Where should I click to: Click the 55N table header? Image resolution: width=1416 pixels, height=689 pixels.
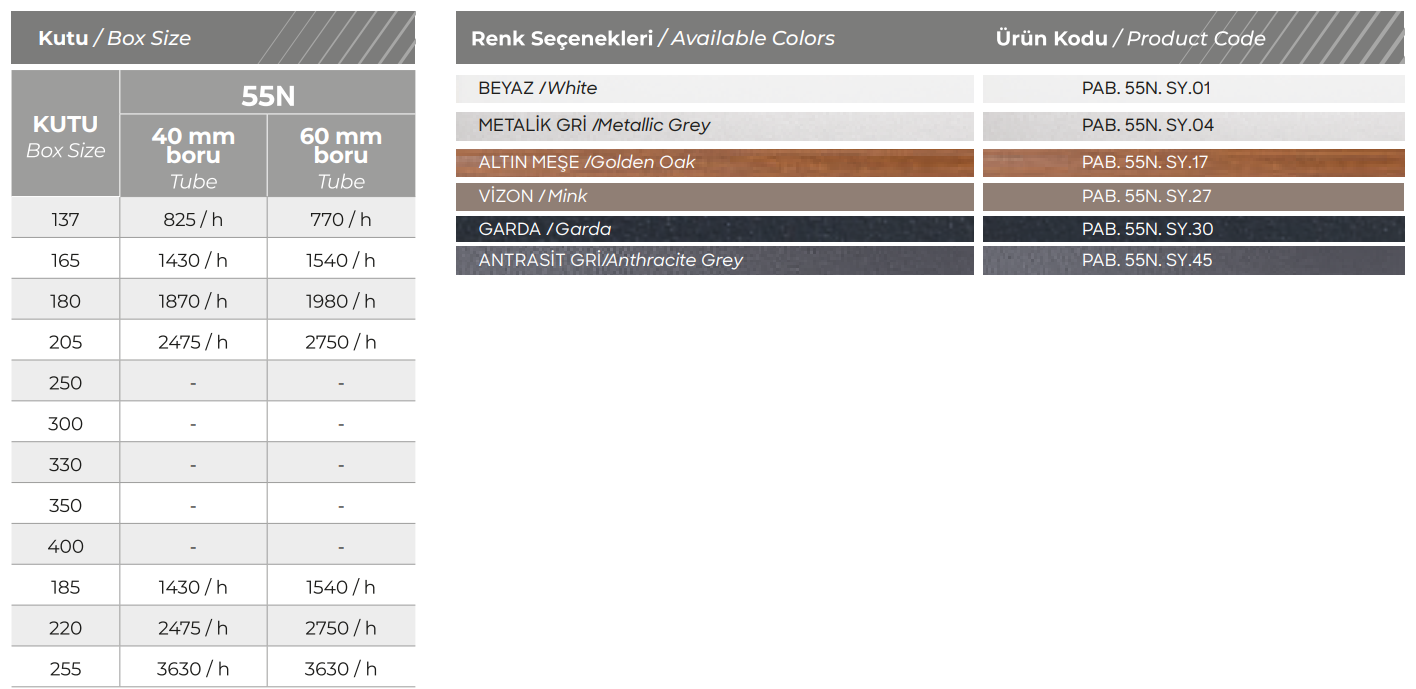point(268,96)
